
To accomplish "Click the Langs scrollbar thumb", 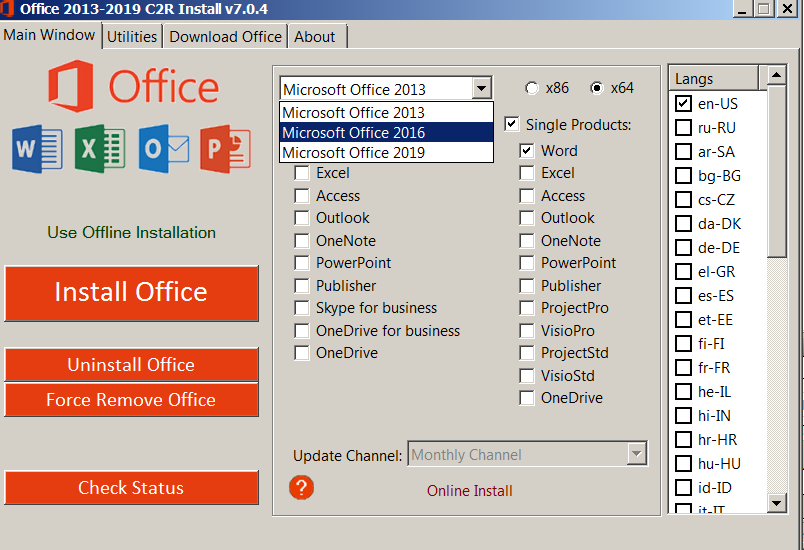I will click(x=776, y=171).
